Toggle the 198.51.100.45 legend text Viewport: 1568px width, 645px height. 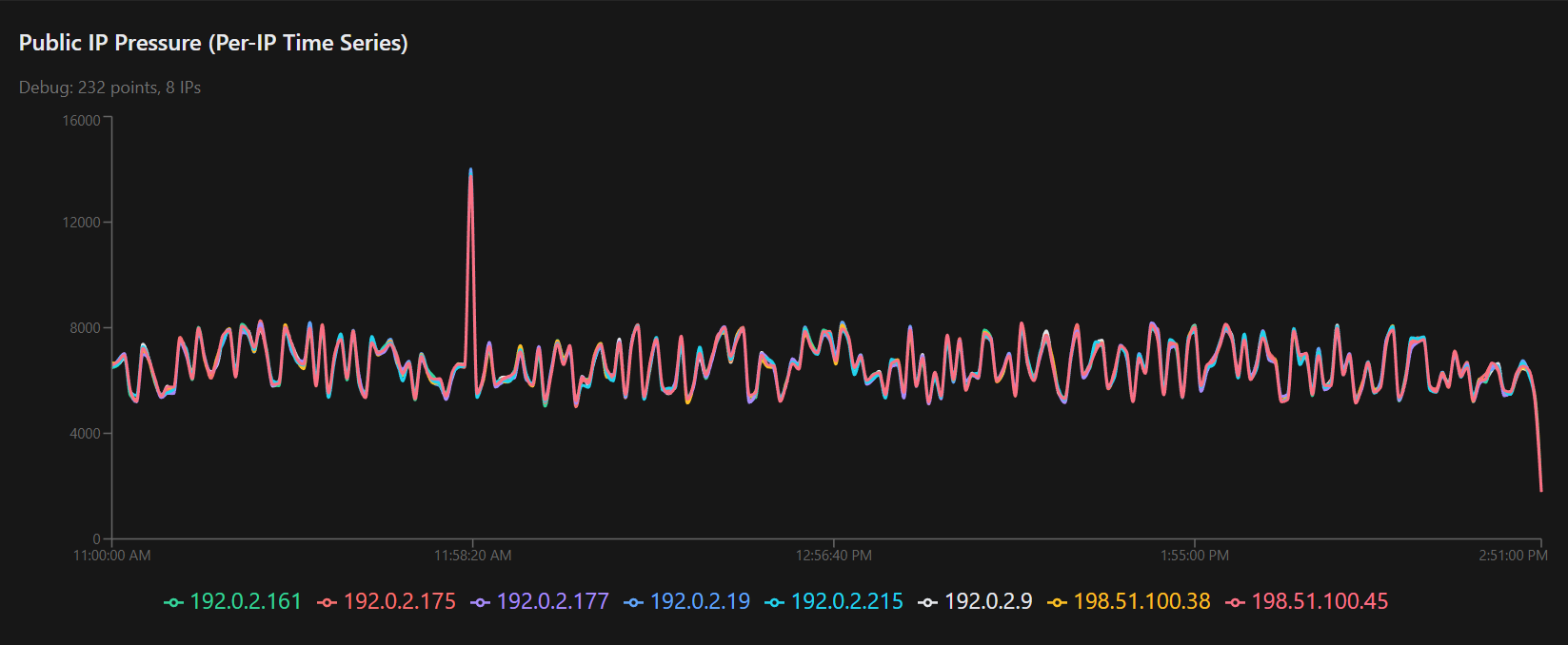1320,601
